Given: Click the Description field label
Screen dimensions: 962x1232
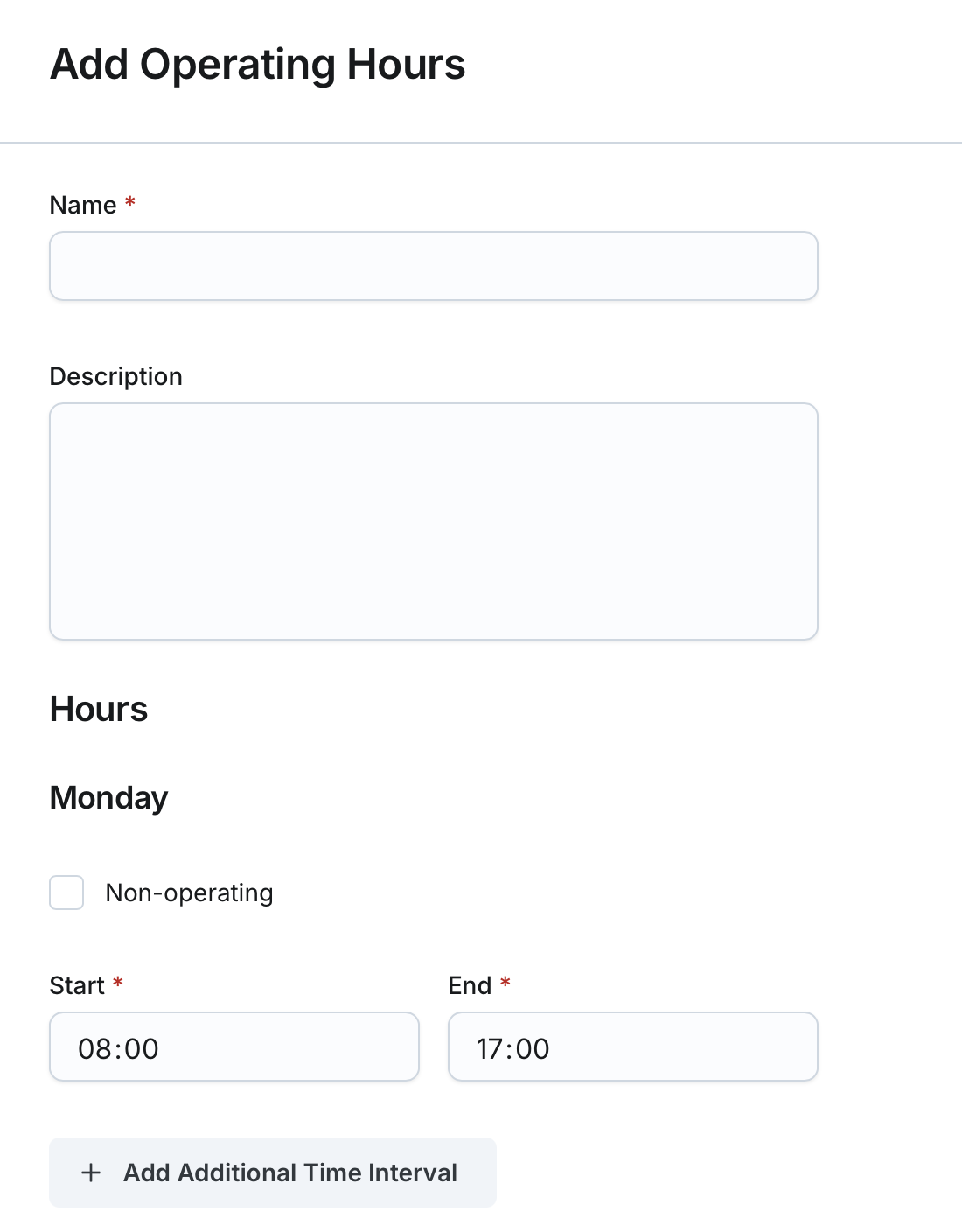Looking at the screenshot, I should click(x=115, y=376).
